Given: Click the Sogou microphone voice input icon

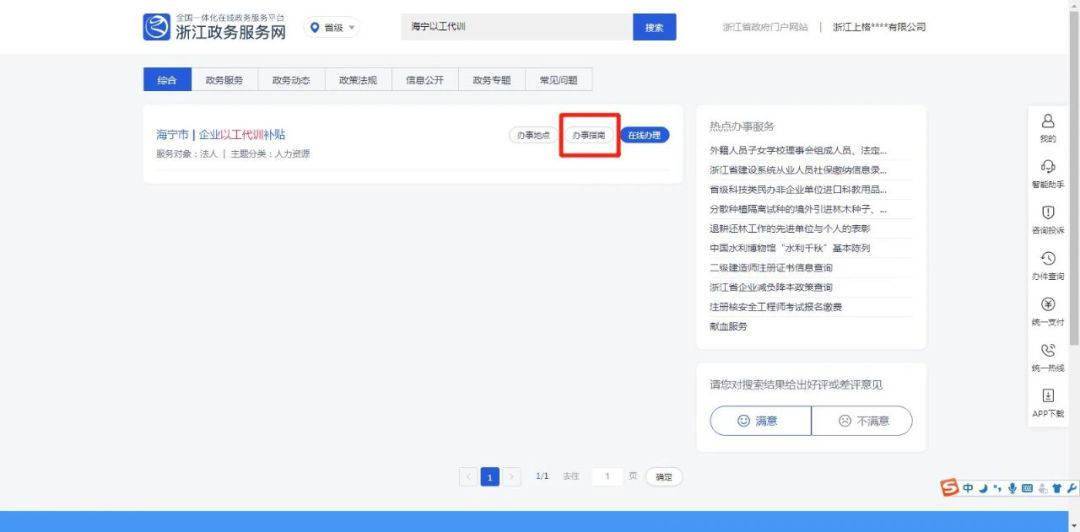Looking at the screenshot, I should coord(1012,488).
